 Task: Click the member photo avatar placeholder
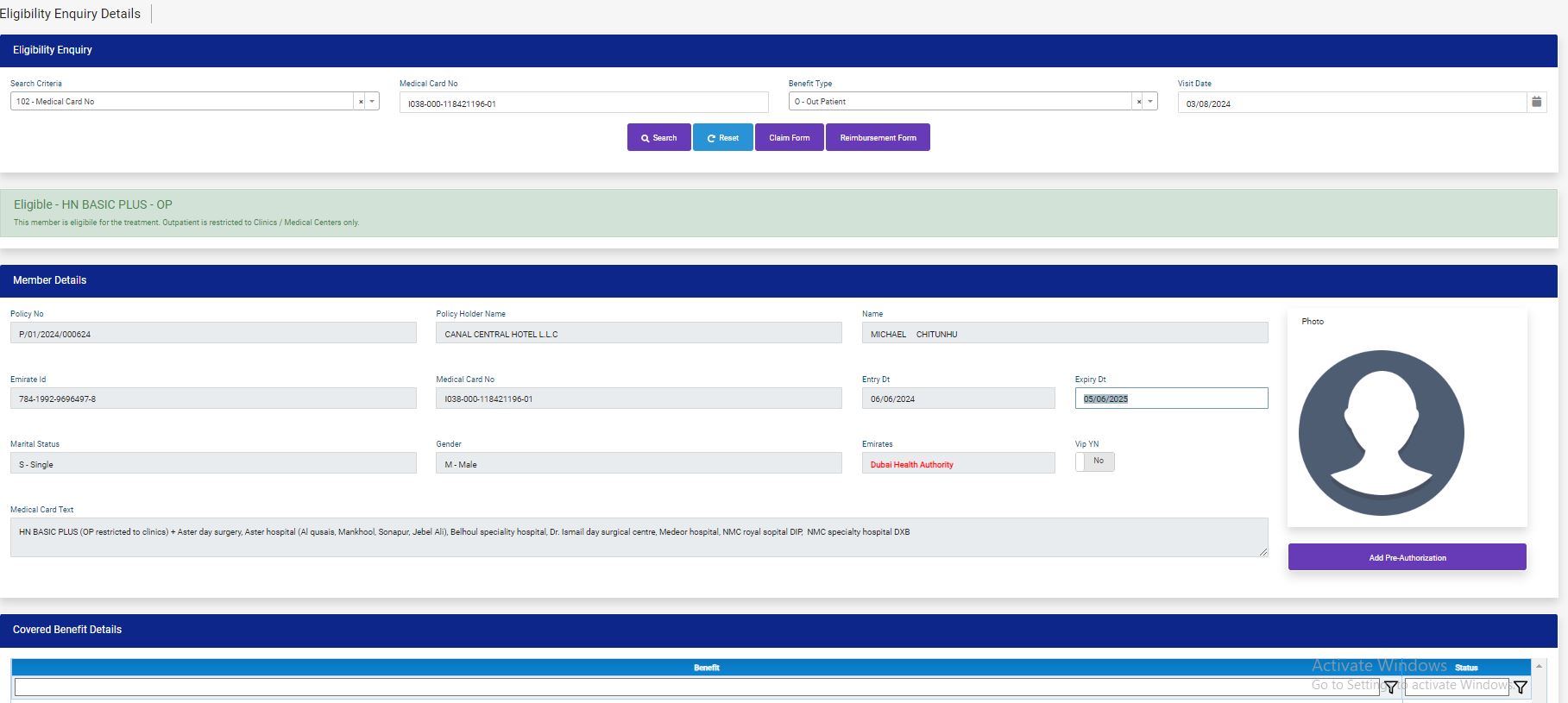pos(1381,433)
